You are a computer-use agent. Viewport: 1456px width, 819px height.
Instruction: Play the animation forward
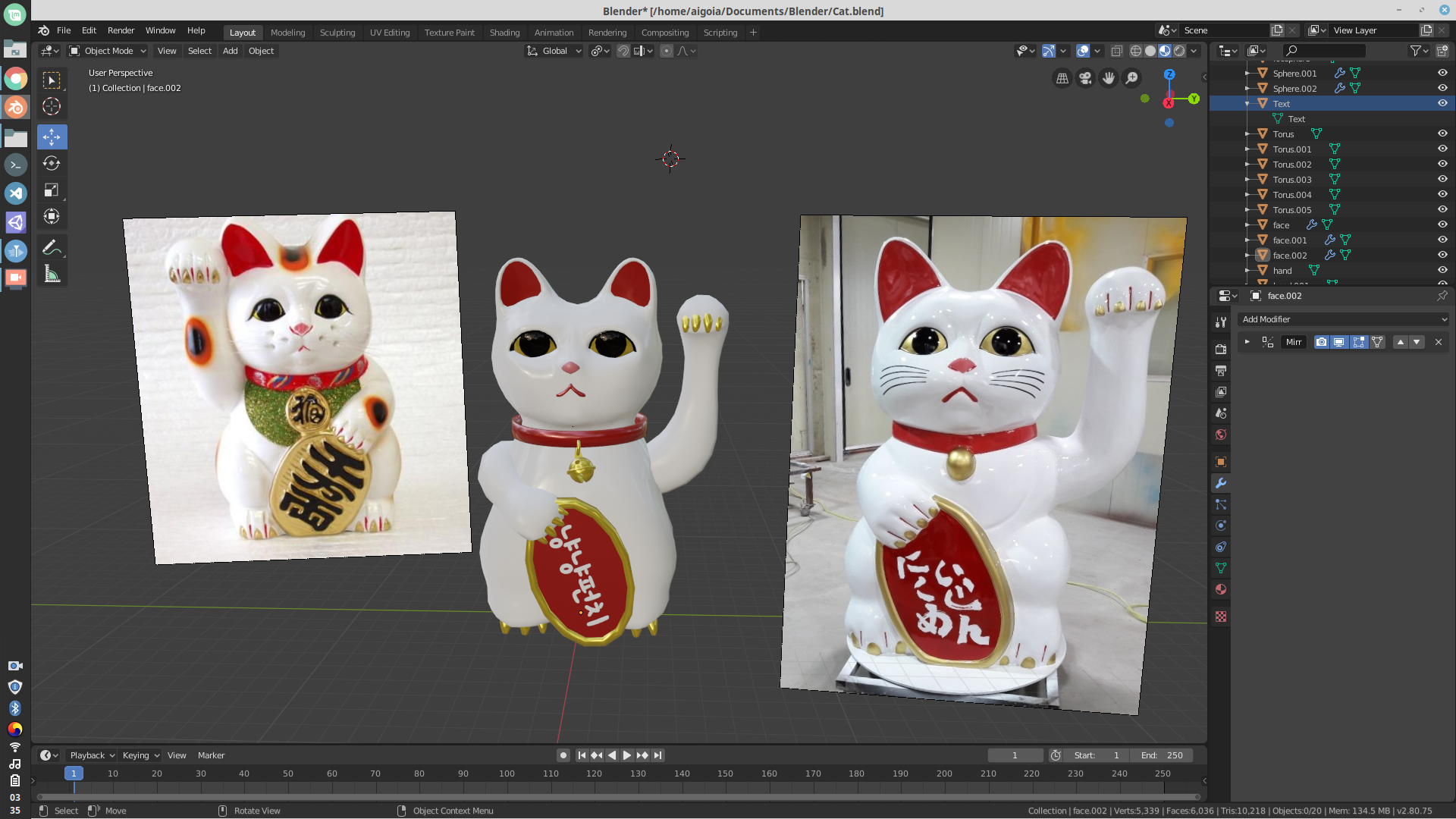627,755
